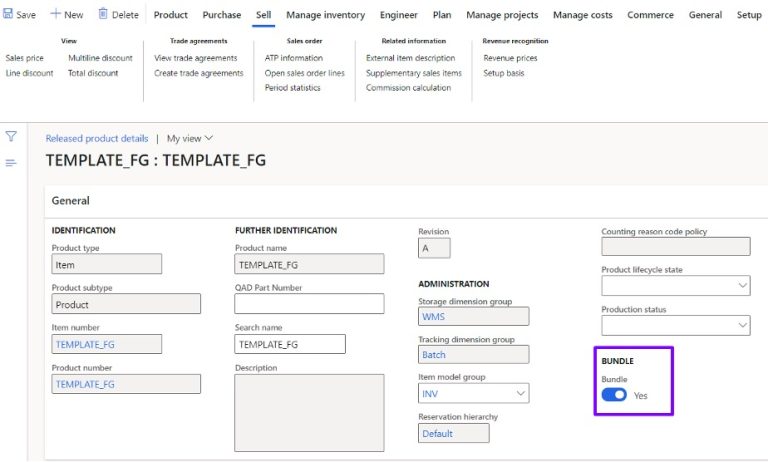Expand the My view dropdown

tap(190, 139)
